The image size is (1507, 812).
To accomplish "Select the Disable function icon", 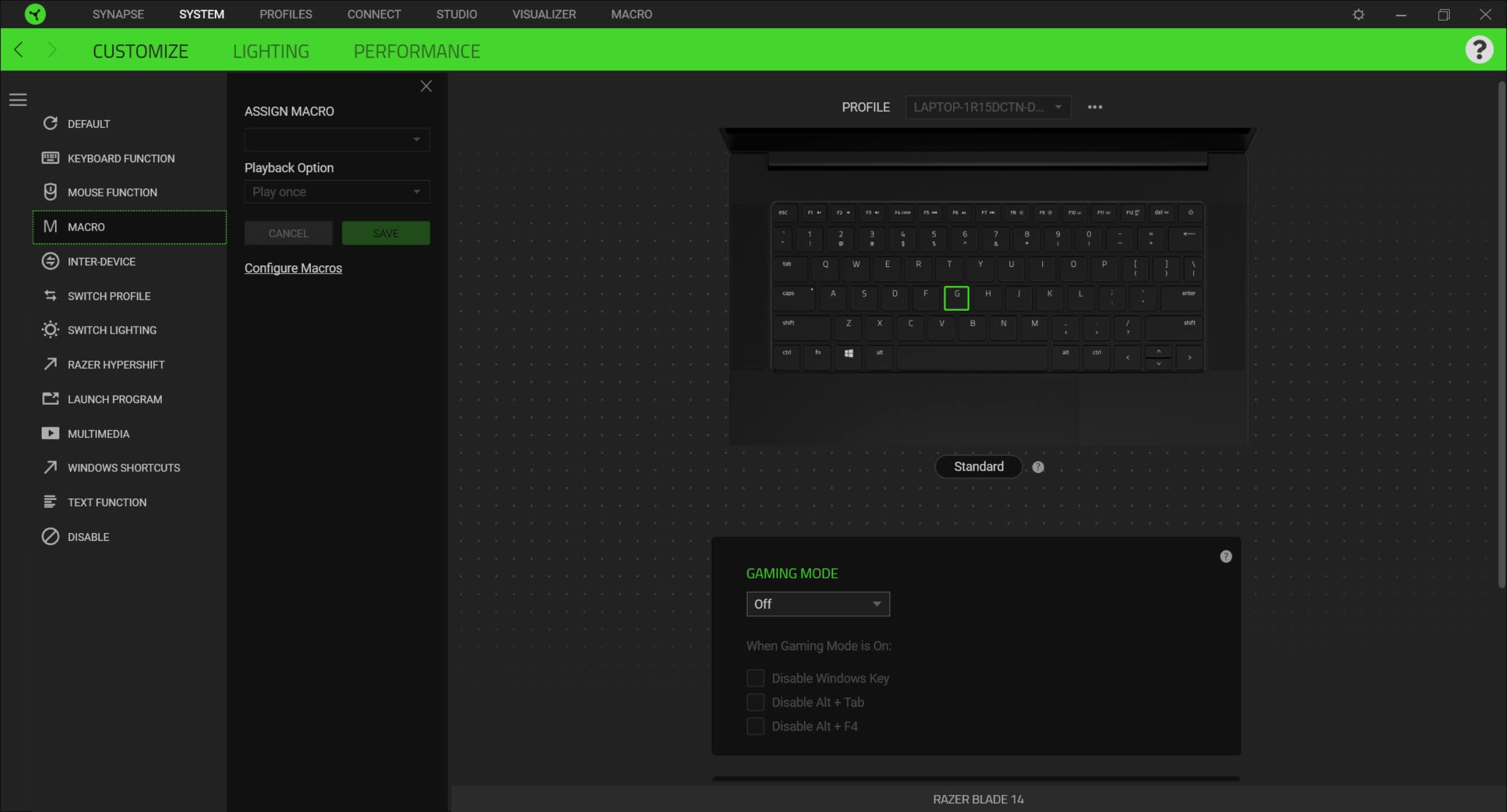I will click(51, 537).
